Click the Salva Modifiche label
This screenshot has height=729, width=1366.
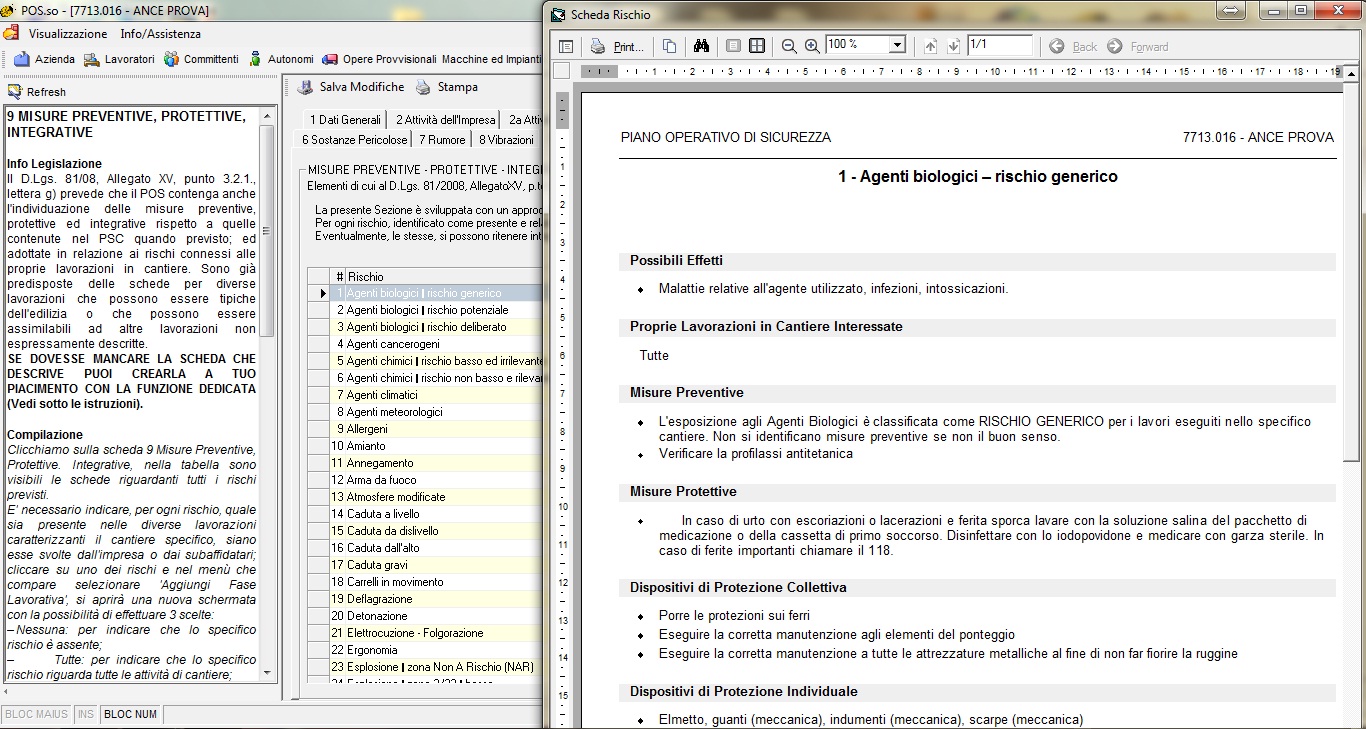(362, 87)
